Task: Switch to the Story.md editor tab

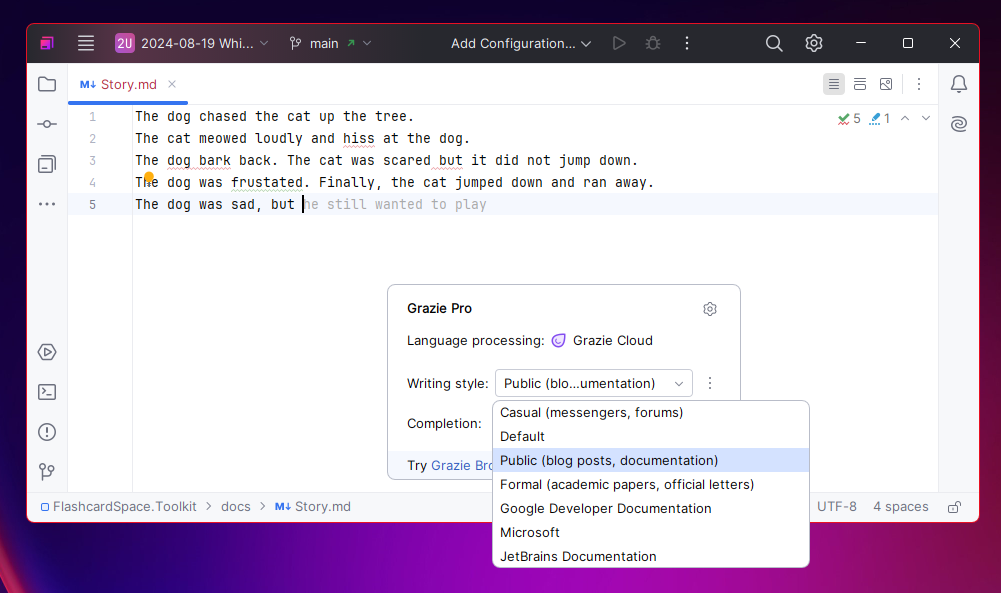Action: (x=128, y=84)
